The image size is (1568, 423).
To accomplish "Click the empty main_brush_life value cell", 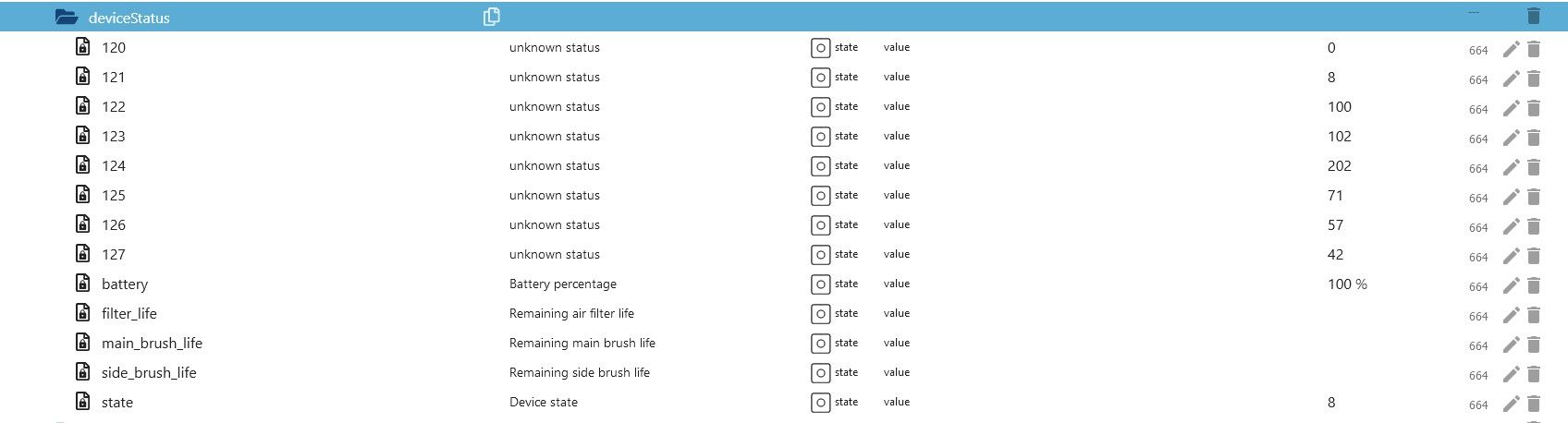I will pyautogui.click(x=1387, y=344).
